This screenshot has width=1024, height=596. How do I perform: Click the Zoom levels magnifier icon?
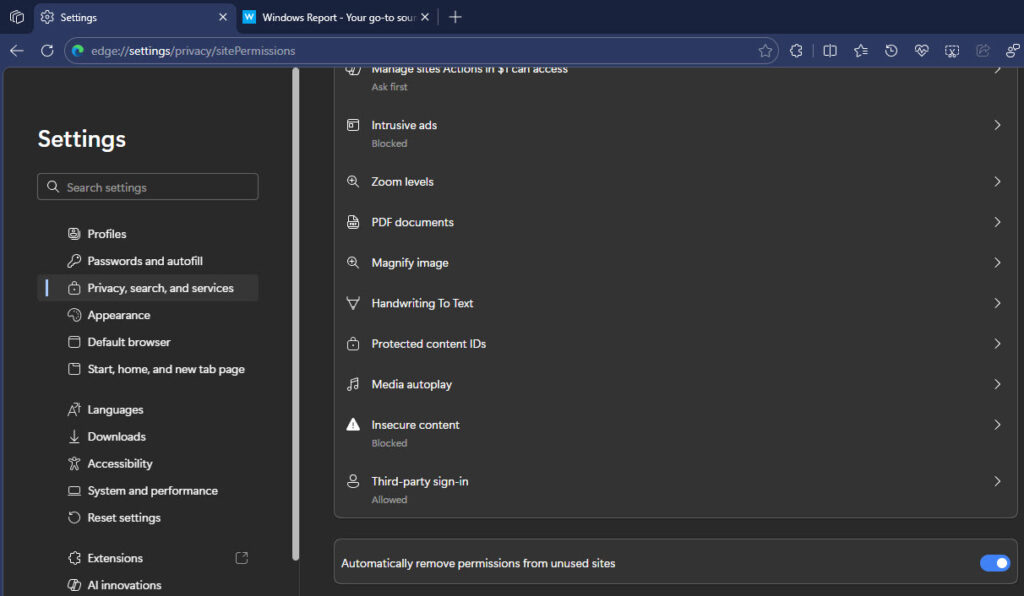click(x=353, y=181)
